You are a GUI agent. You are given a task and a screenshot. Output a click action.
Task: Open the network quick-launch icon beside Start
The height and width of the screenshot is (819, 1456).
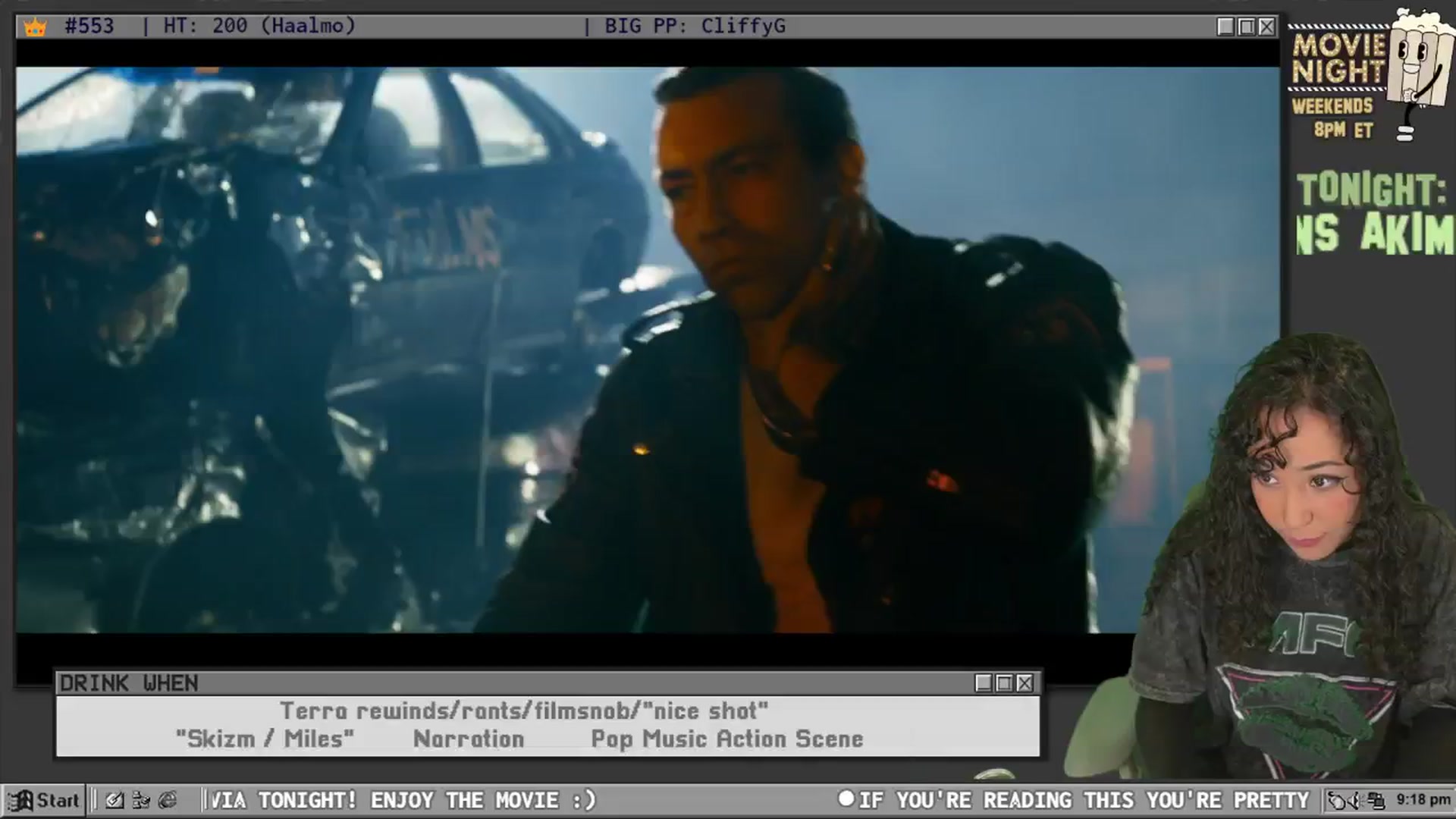(141, 800)
